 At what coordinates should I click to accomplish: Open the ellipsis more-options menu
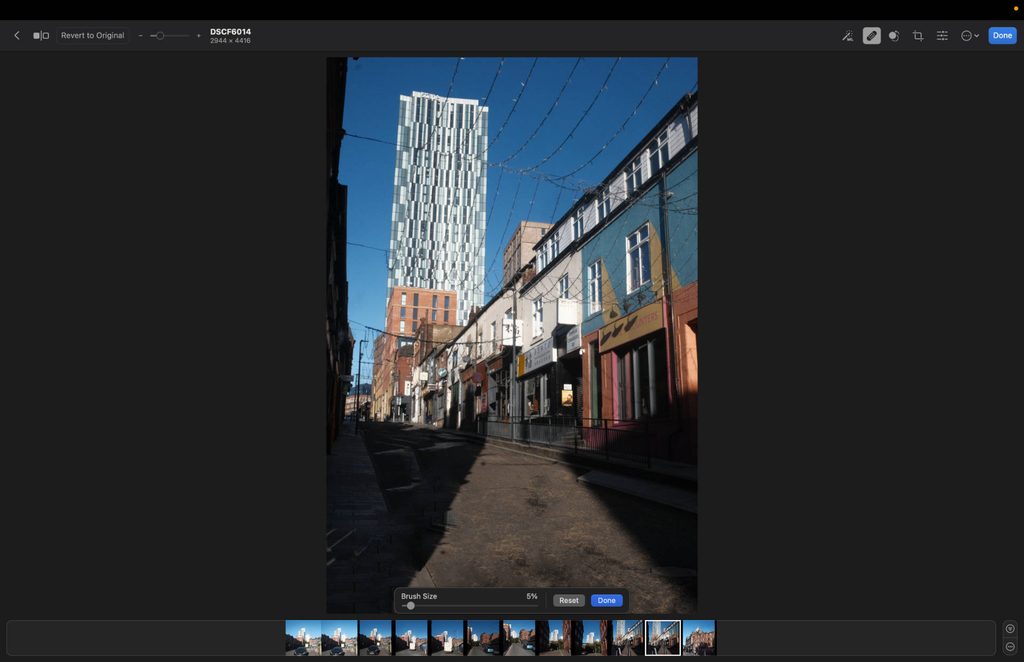[x=970, y=36]
